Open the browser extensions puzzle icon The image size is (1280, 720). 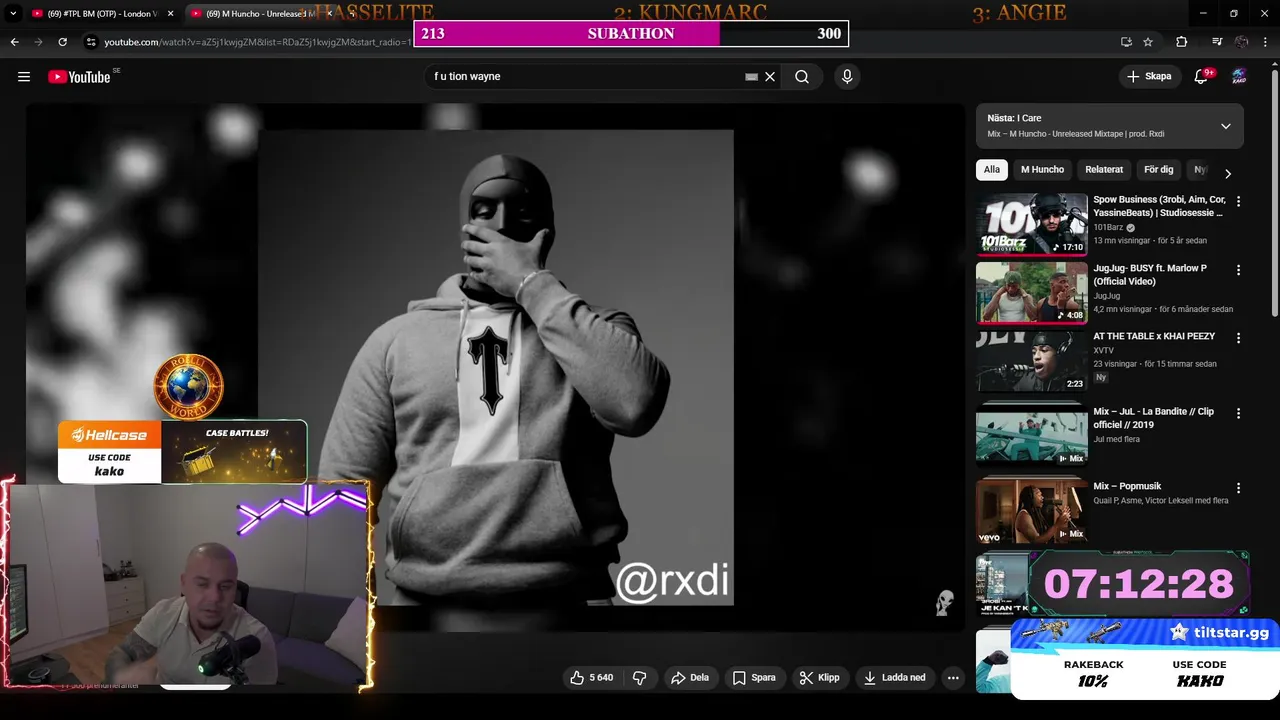[1182, 42]
